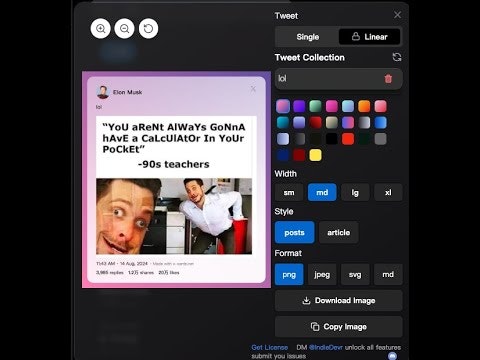Choose the orange swatch
The image size is (480, 360).
pyautogui.click(x=364, y=106)
